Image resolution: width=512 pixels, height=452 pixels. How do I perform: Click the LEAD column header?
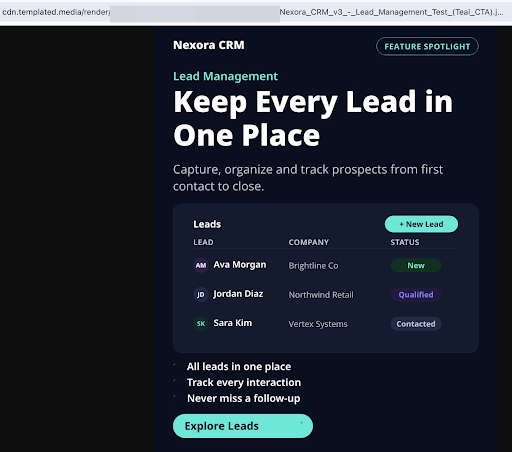(203, 242)
